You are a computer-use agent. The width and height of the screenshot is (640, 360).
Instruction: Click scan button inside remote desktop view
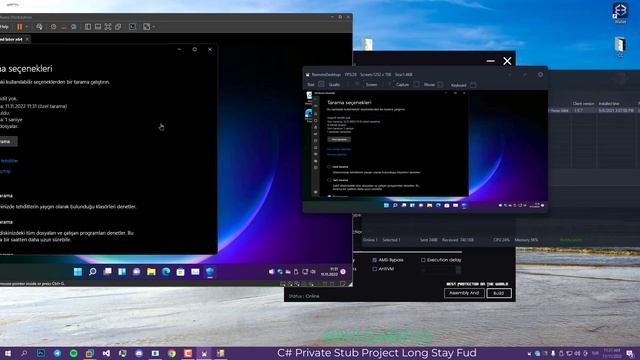pyautogui.click(x=339, y=140)
